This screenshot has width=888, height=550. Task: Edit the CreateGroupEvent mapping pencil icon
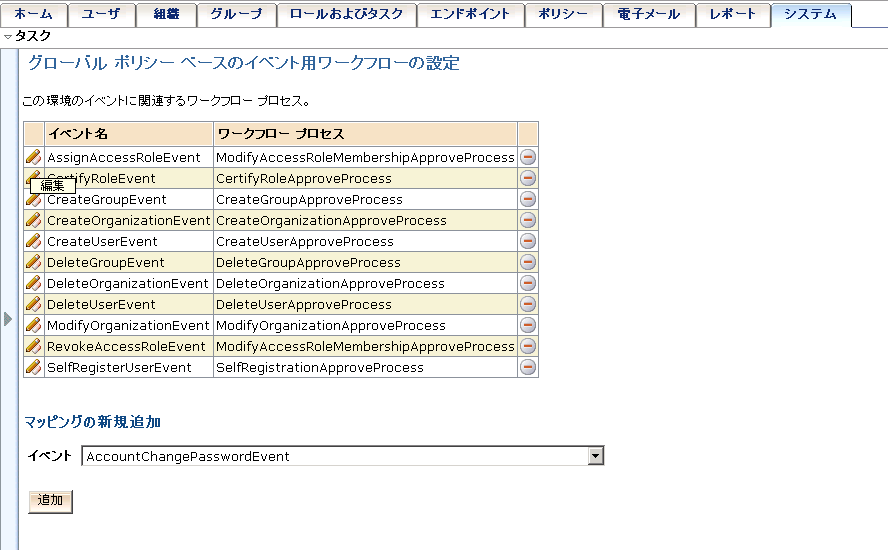pos(33,199)
